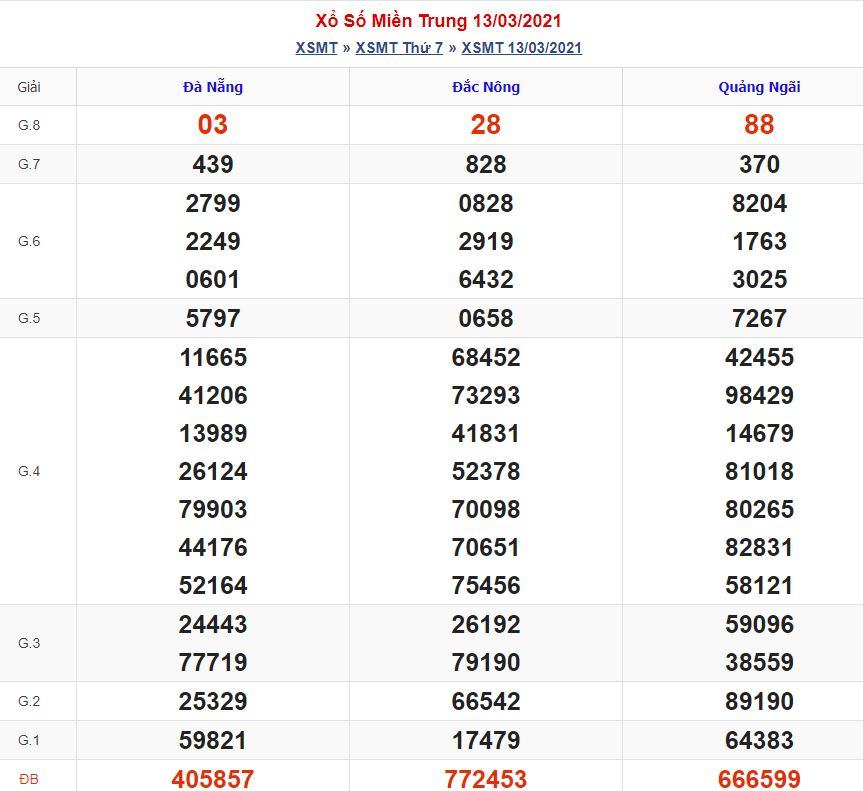This screenshot has height=791, width=863.
Task: Click the G.7 number 828
Action: [486, 164]
